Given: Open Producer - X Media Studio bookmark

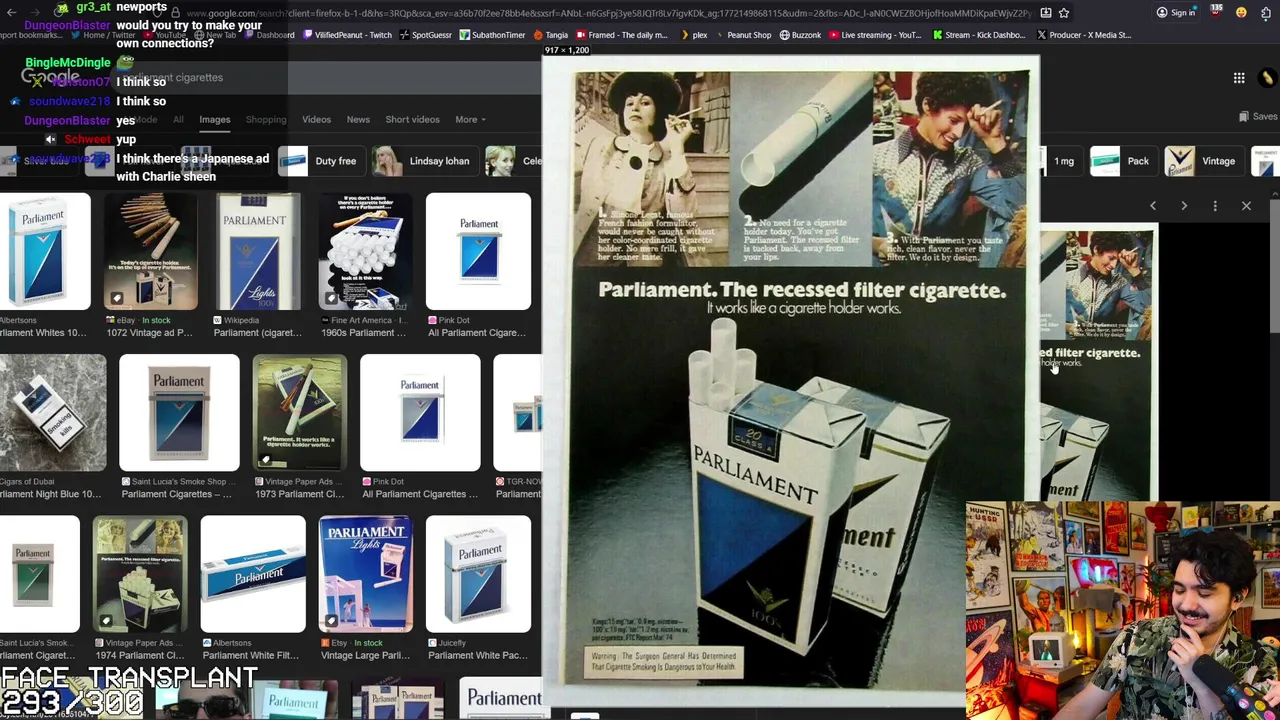Looking at the screenshot, I should tap(1084, 35).
